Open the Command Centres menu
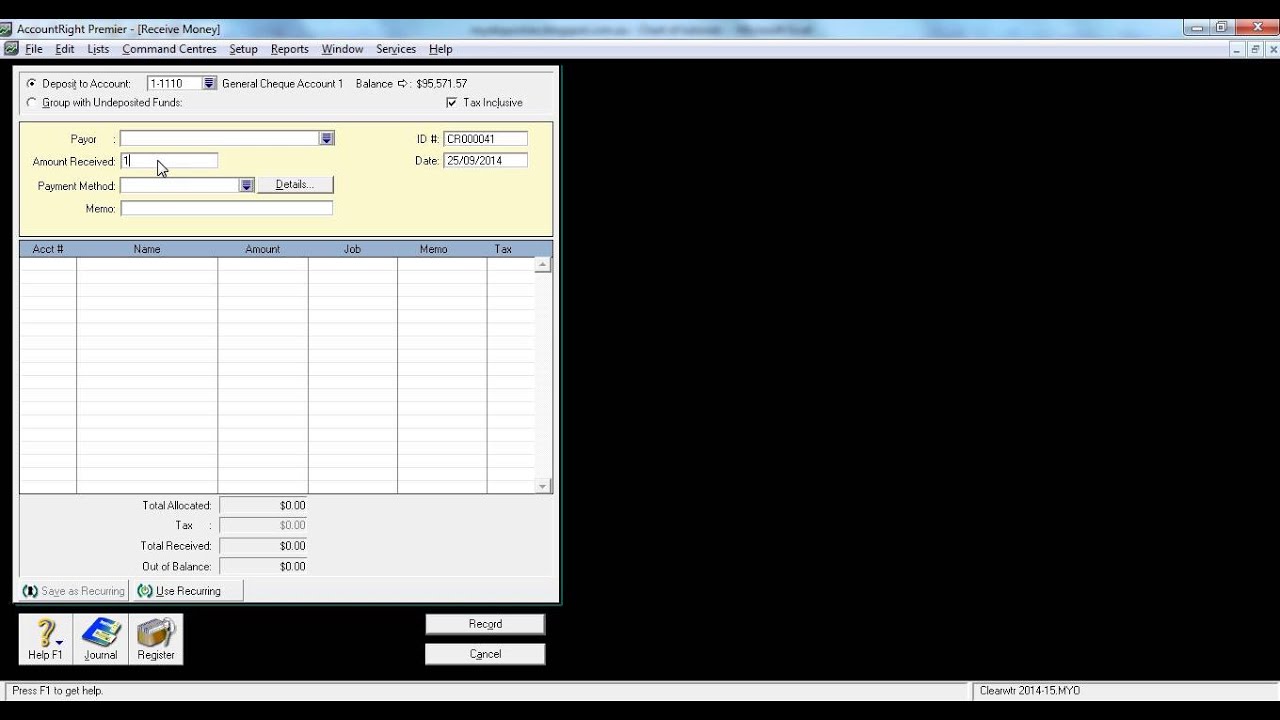 pyautogui.click(x=169, y=49)
